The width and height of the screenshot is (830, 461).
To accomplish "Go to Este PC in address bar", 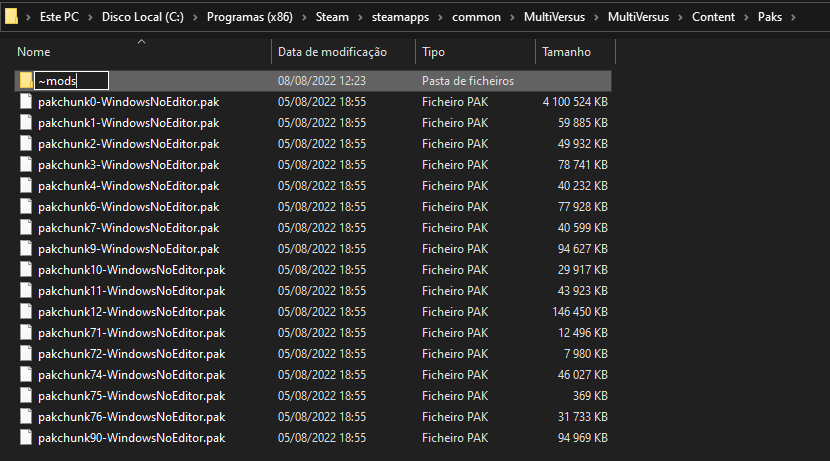I will click(59, 17).
